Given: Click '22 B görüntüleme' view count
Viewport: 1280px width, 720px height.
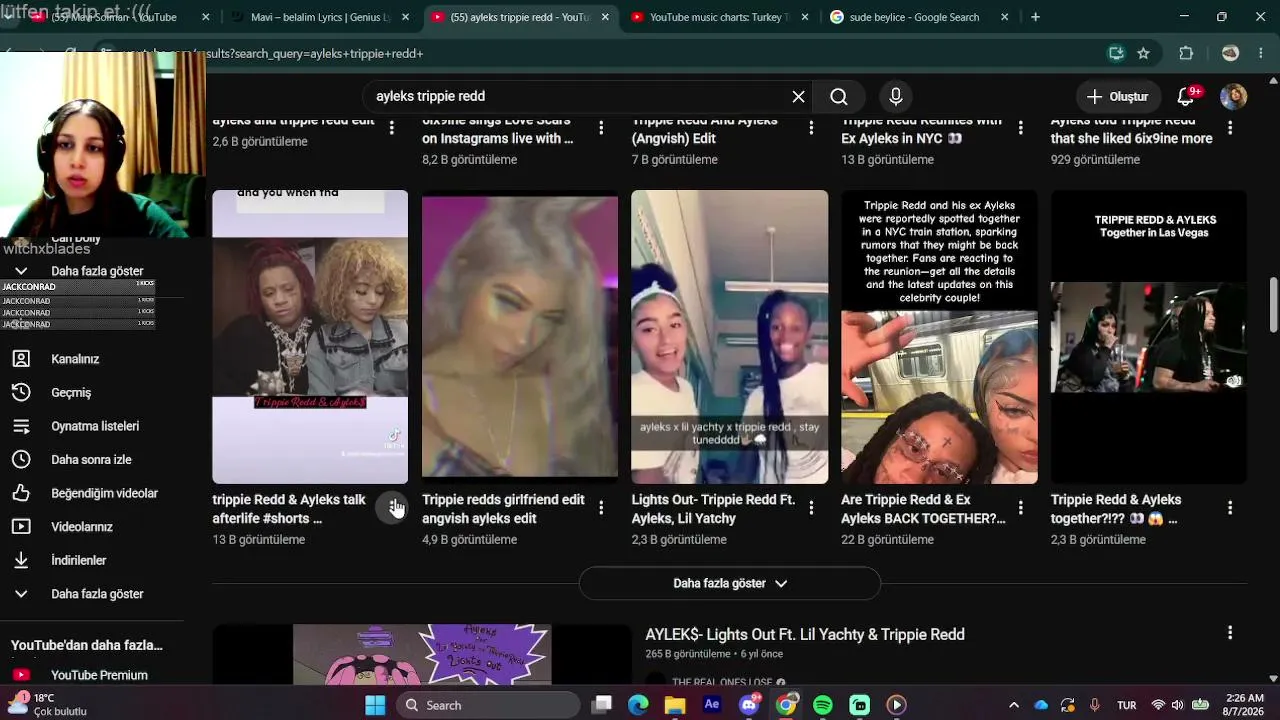Looking at the screenshot, I should [x=887, y=540].
